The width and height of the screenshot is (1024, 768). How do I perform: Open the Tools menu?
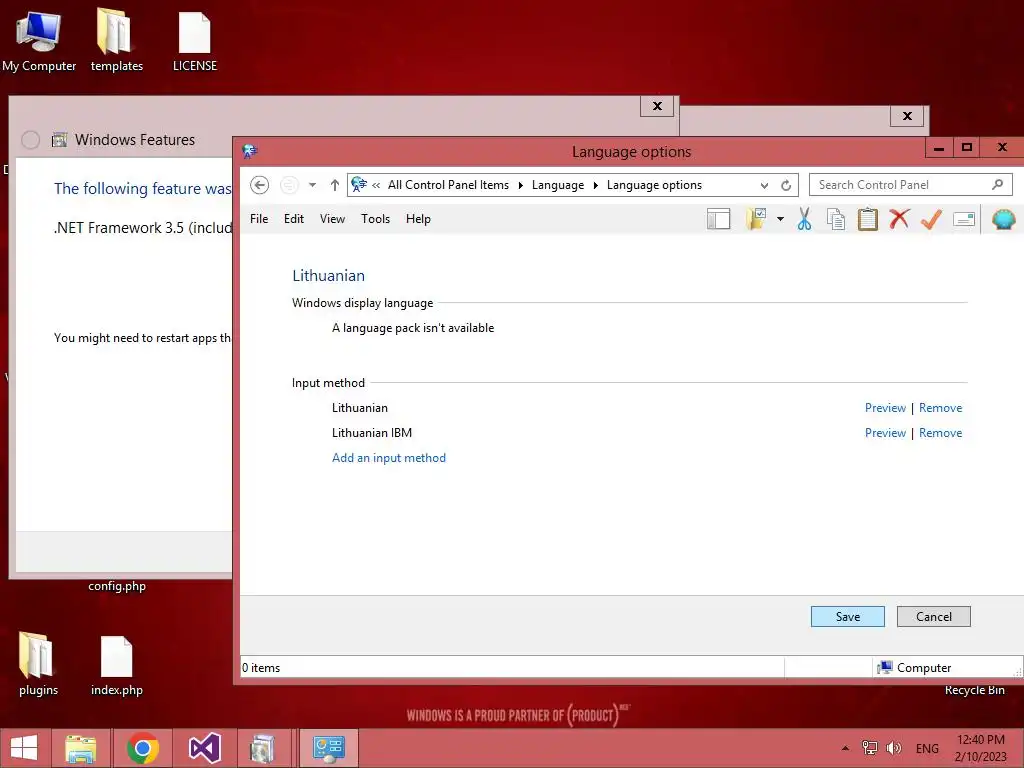click(x=376, y=219)
